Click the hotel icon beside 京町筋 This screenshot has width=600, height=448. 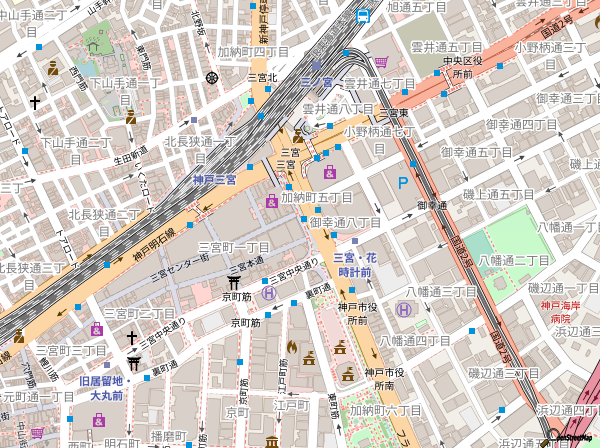(268, 293)
